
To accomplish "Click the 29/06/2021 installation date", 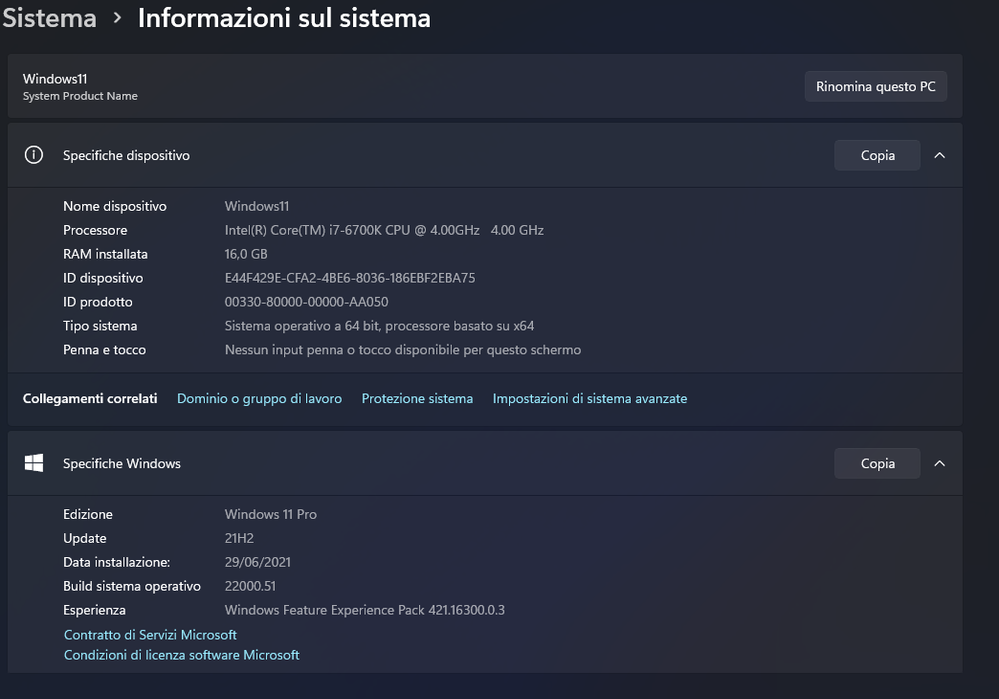I will (x=257, y=562).
